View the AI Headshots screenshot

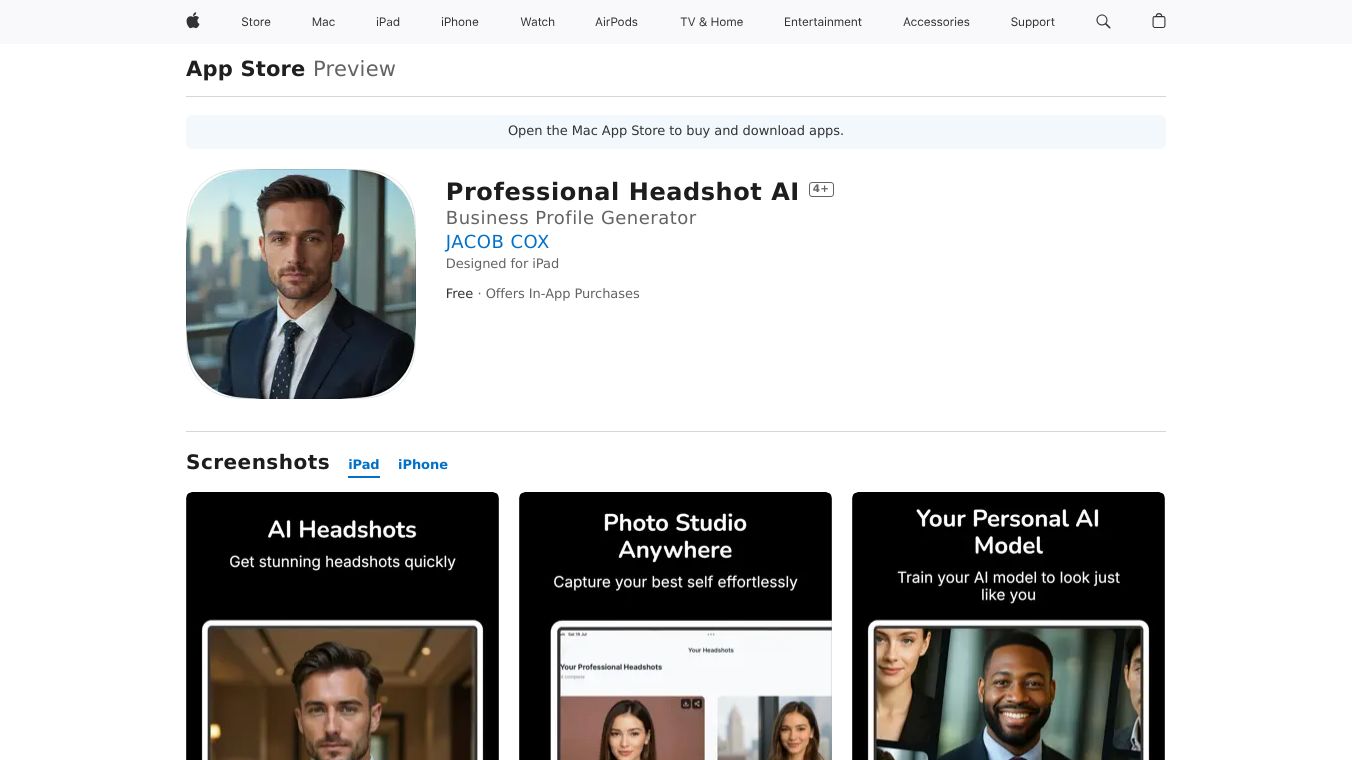(342, 626)
